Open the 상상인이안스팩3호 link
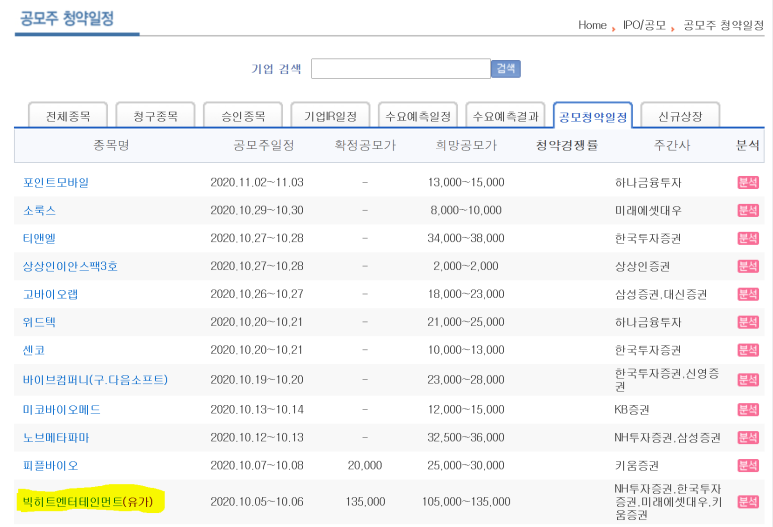Screen dimensions: 773x527 click(x=70, y=266)
